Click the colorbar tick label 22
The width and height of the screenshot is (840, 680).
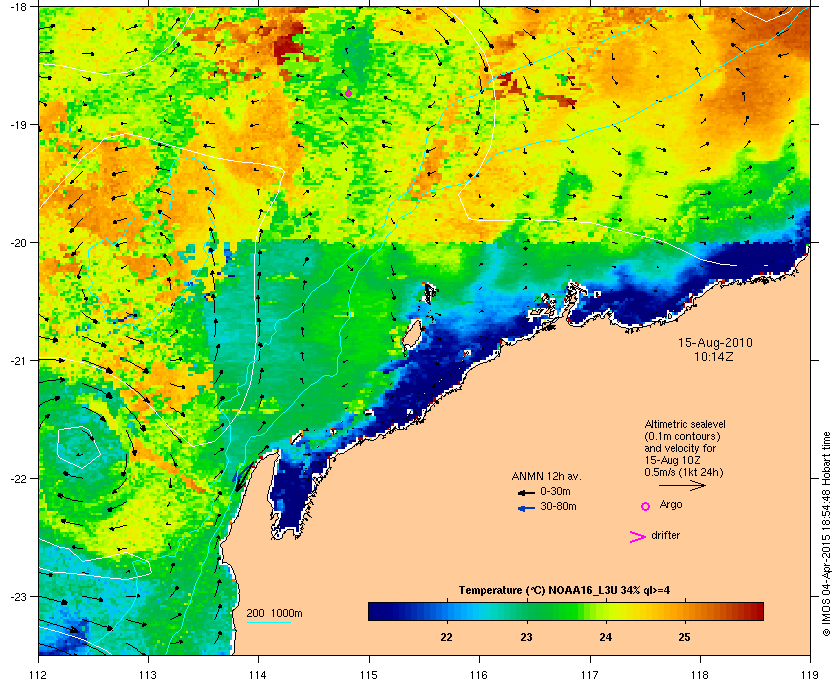point(446,637)
